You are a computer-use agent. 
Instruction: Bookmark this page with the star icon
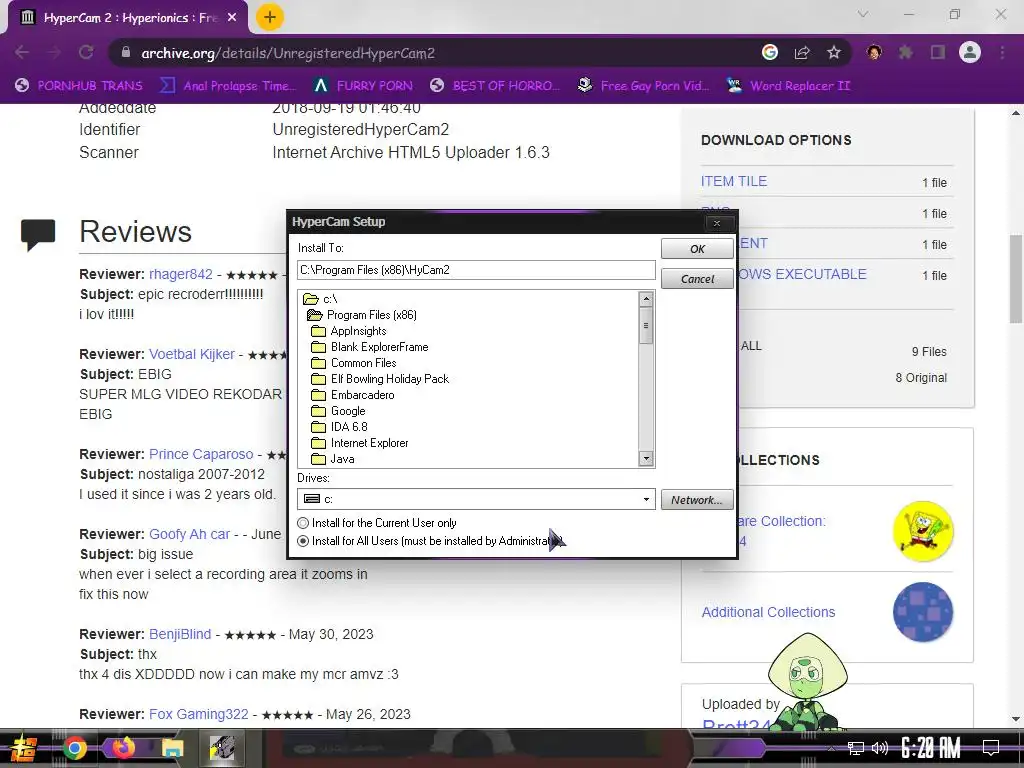tap(833, 52)
